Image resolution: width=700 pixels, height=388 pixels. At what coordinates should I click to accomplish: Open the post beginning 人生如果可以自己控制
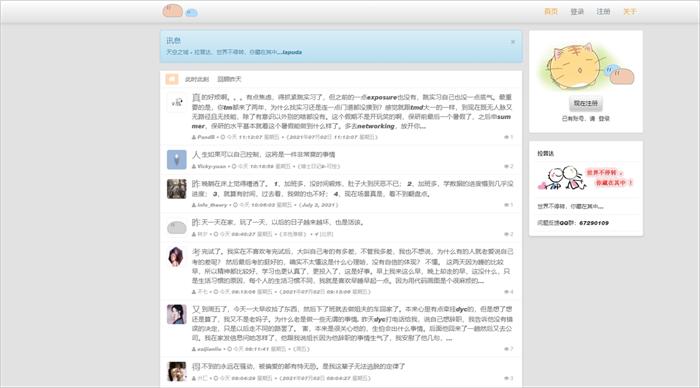[x=263, y=154]
